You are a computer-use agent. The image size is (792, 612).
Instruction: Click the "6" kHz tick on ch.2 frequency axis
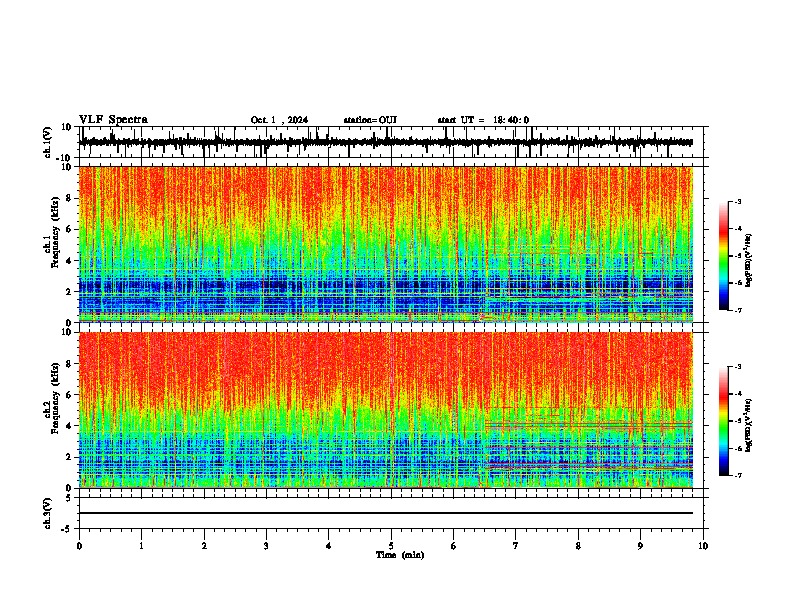(x=69, y=395)
